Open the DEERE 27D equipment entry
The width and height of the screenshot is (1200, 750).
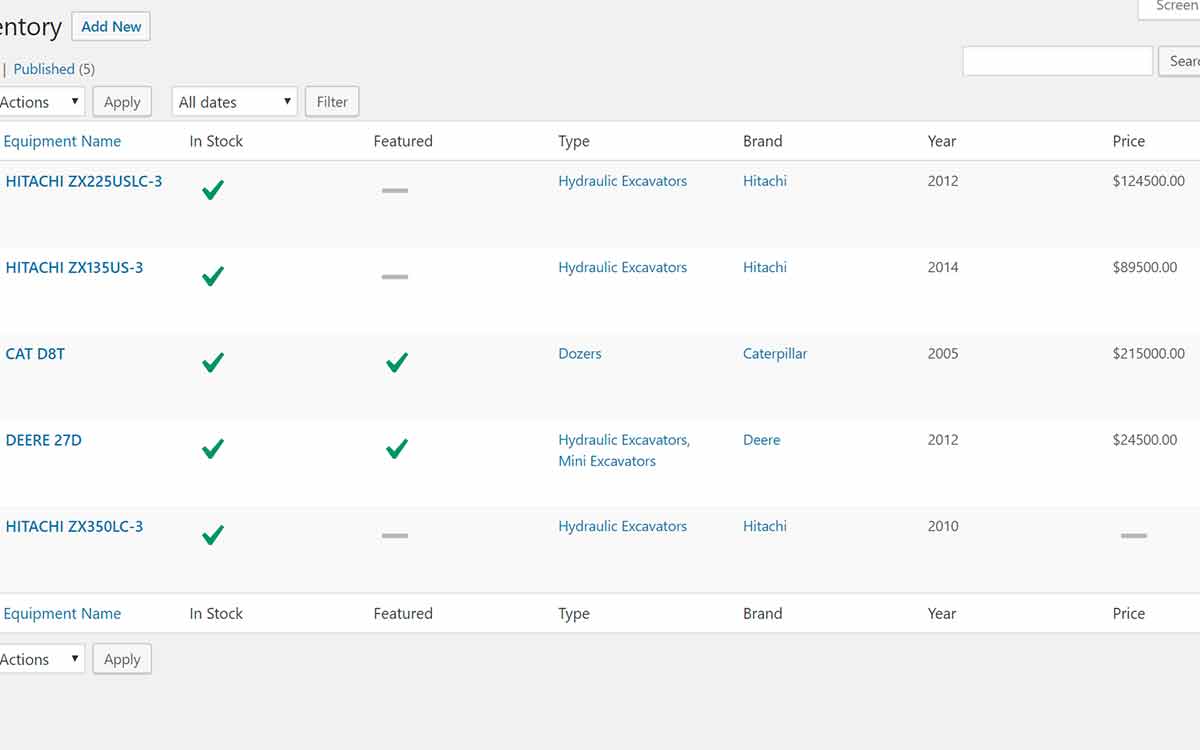tap(43, 439)
